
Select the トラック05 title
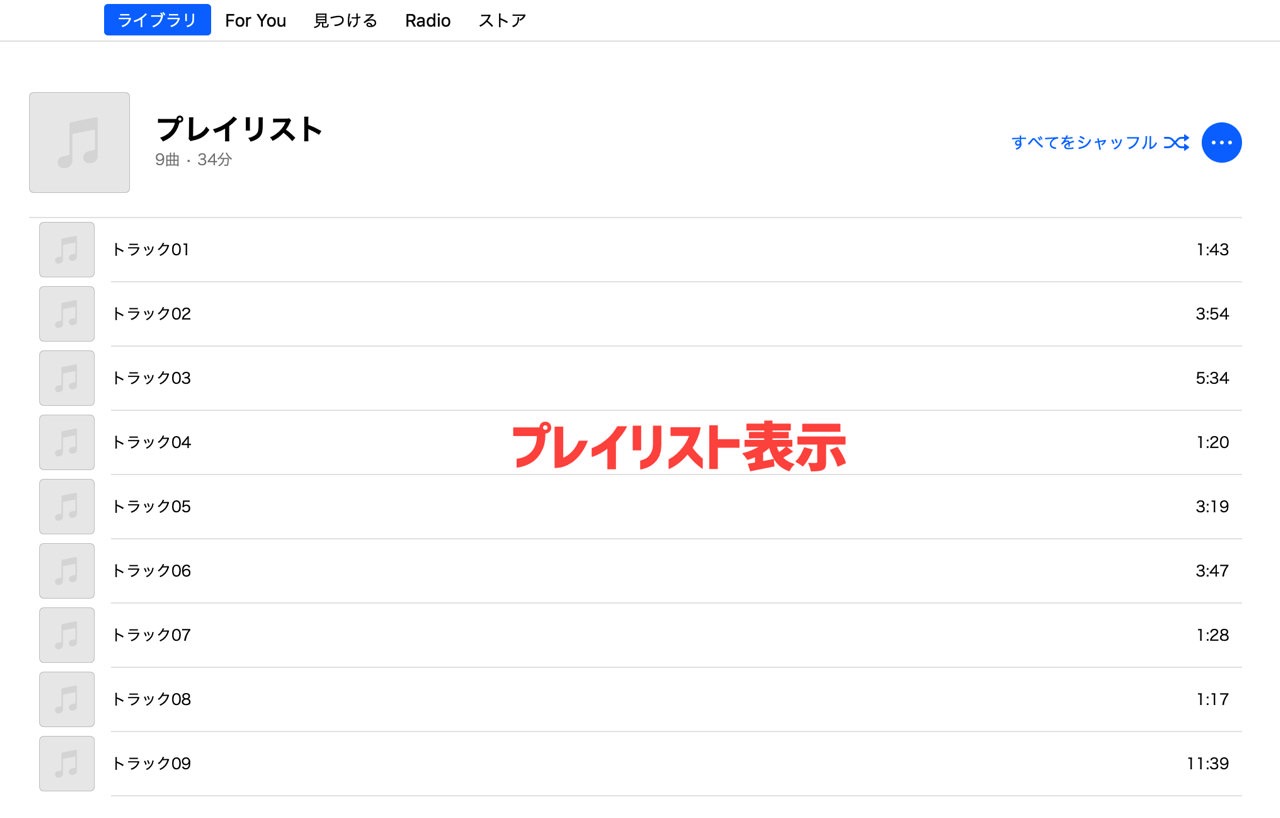pos(151,507)
